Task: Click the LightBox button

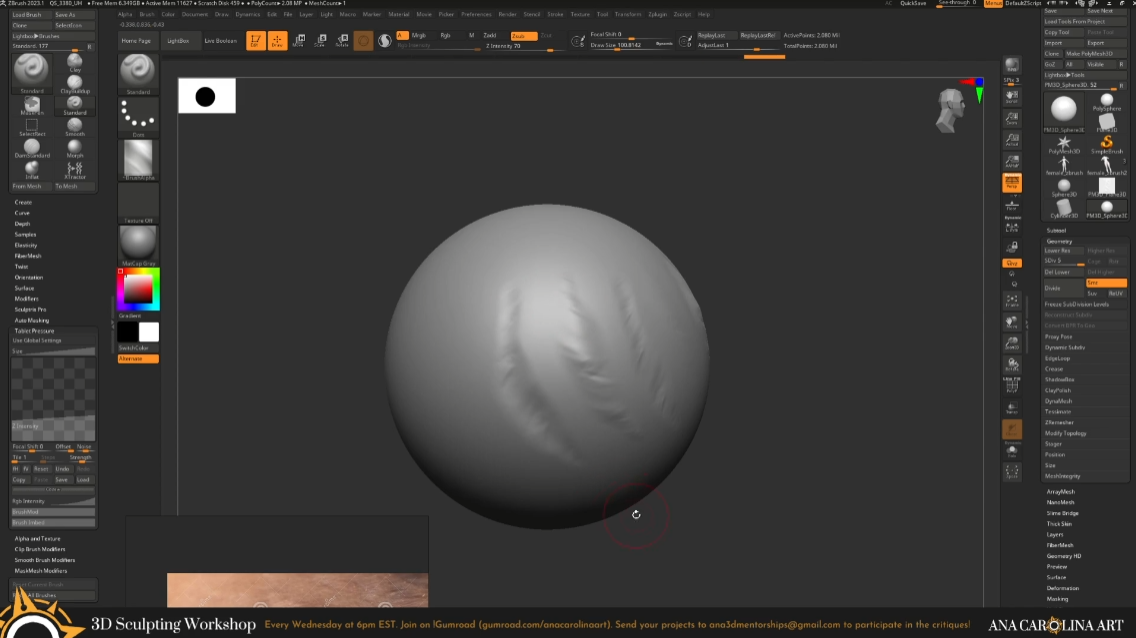Action: click(178, 41)
